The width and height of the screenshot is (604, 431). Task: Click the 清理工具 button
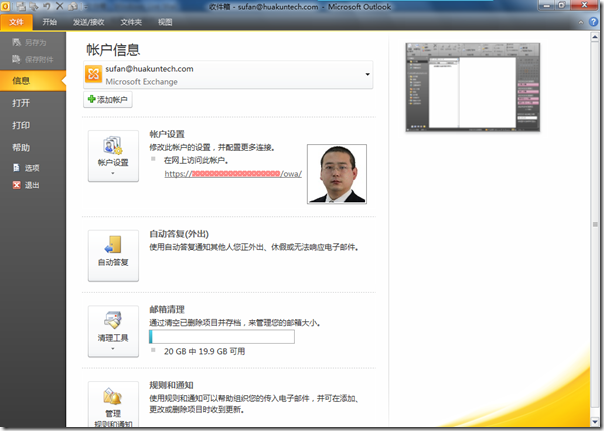click(x=113, y=332)
